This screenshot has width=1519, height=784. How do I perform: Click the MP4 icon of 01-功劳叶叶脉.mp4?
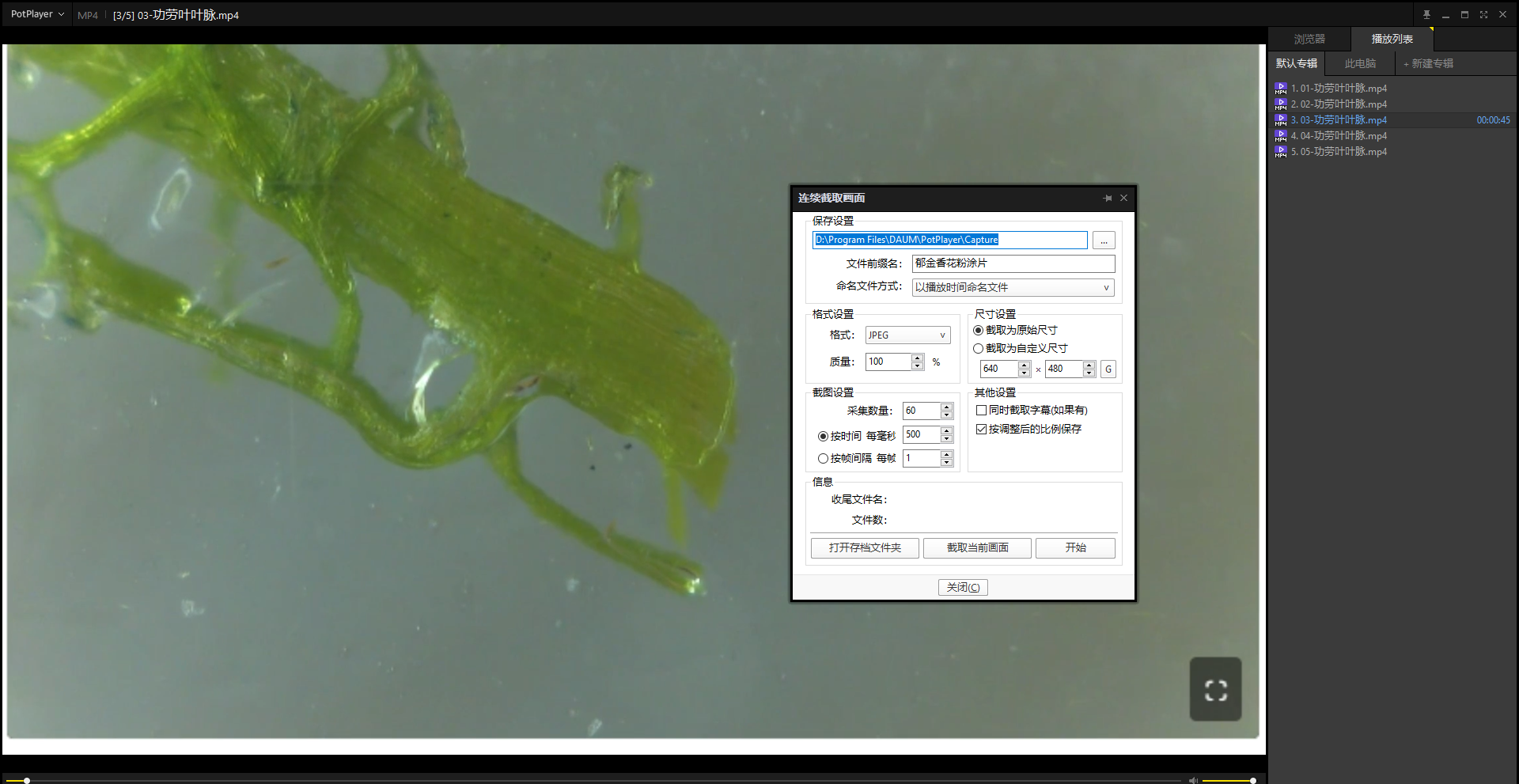click(x=1281, y=89)
